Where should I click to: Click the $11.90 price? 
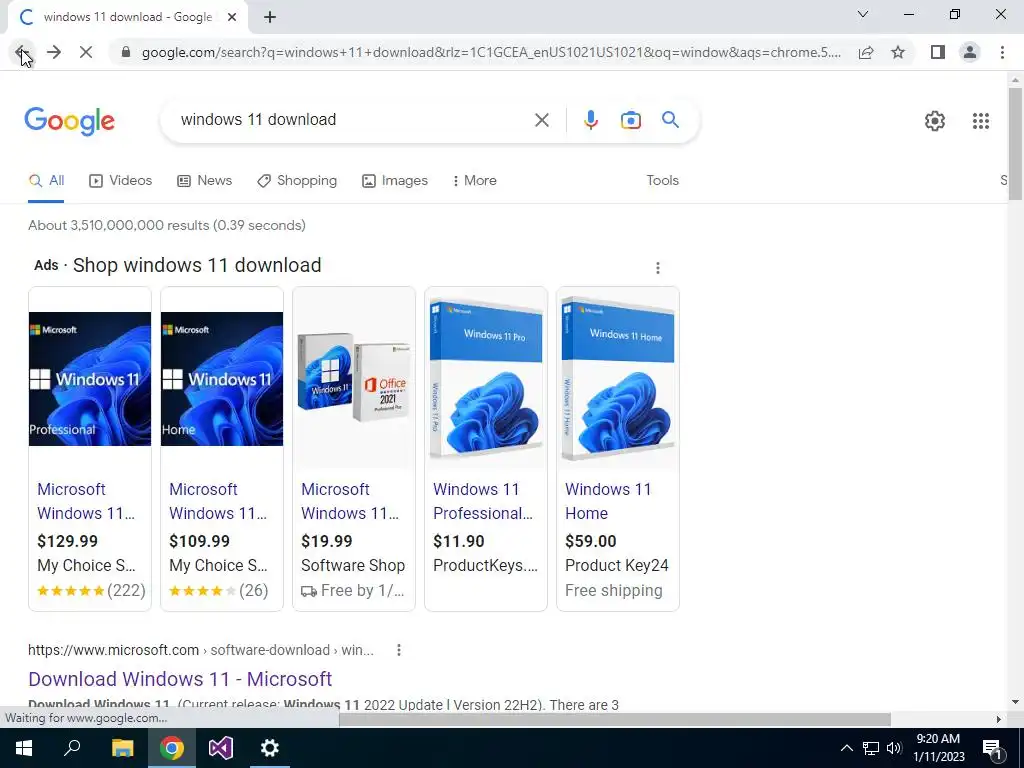coord(458,541)
